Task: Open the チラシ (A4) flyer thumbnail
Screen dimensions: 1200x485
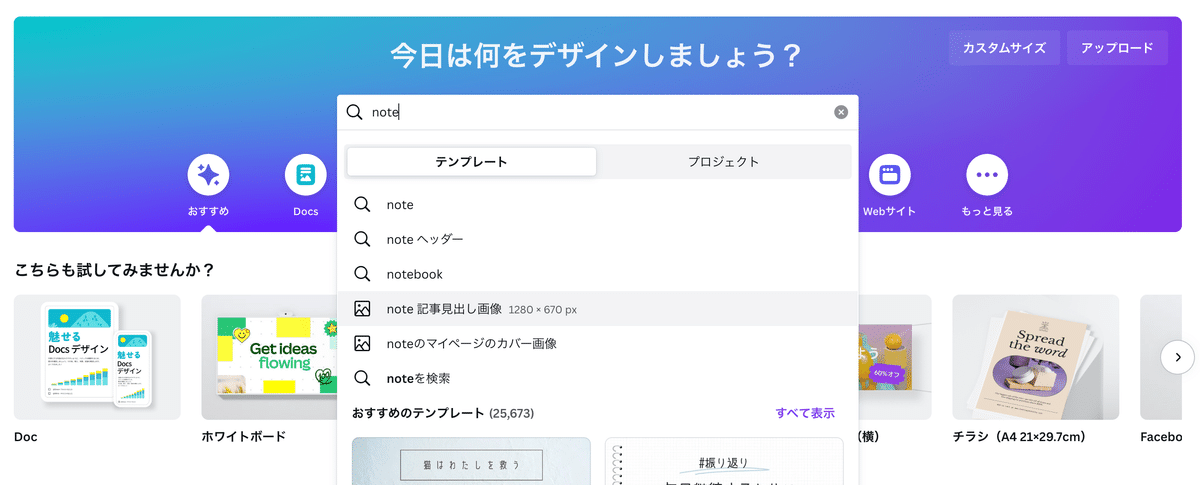Action: click(x=1035, y=357)
